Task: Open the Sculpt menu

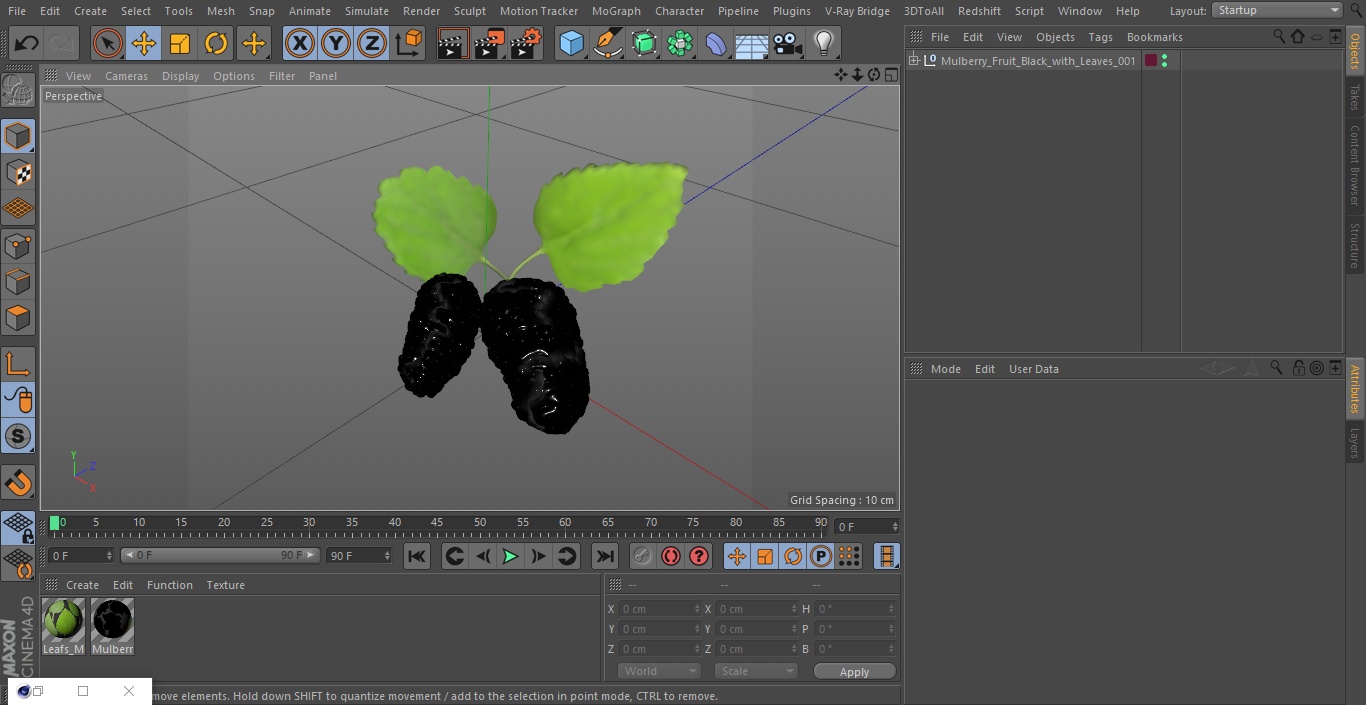Action: pos(469,11)
